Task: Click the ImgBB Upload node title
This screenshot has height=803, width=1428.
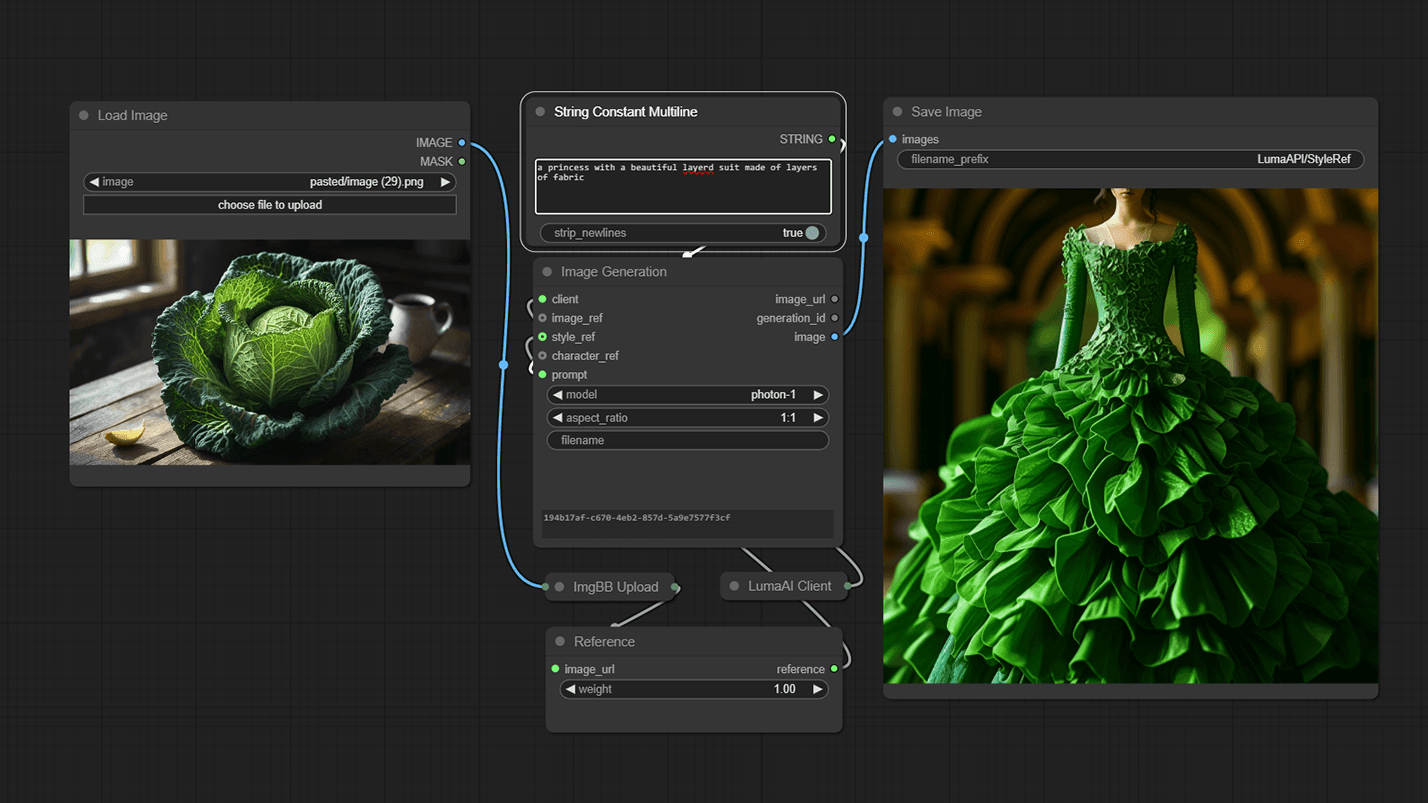Action: click(x=615, y=587)
